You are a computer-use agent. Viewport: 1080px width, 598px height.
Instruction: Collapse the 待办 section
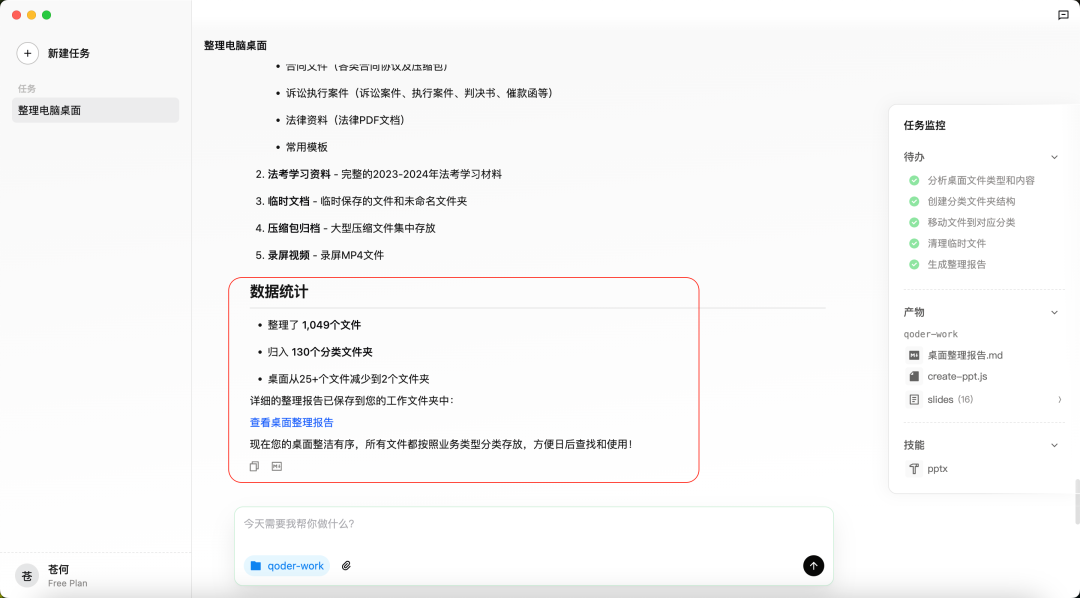(1054, 156)
